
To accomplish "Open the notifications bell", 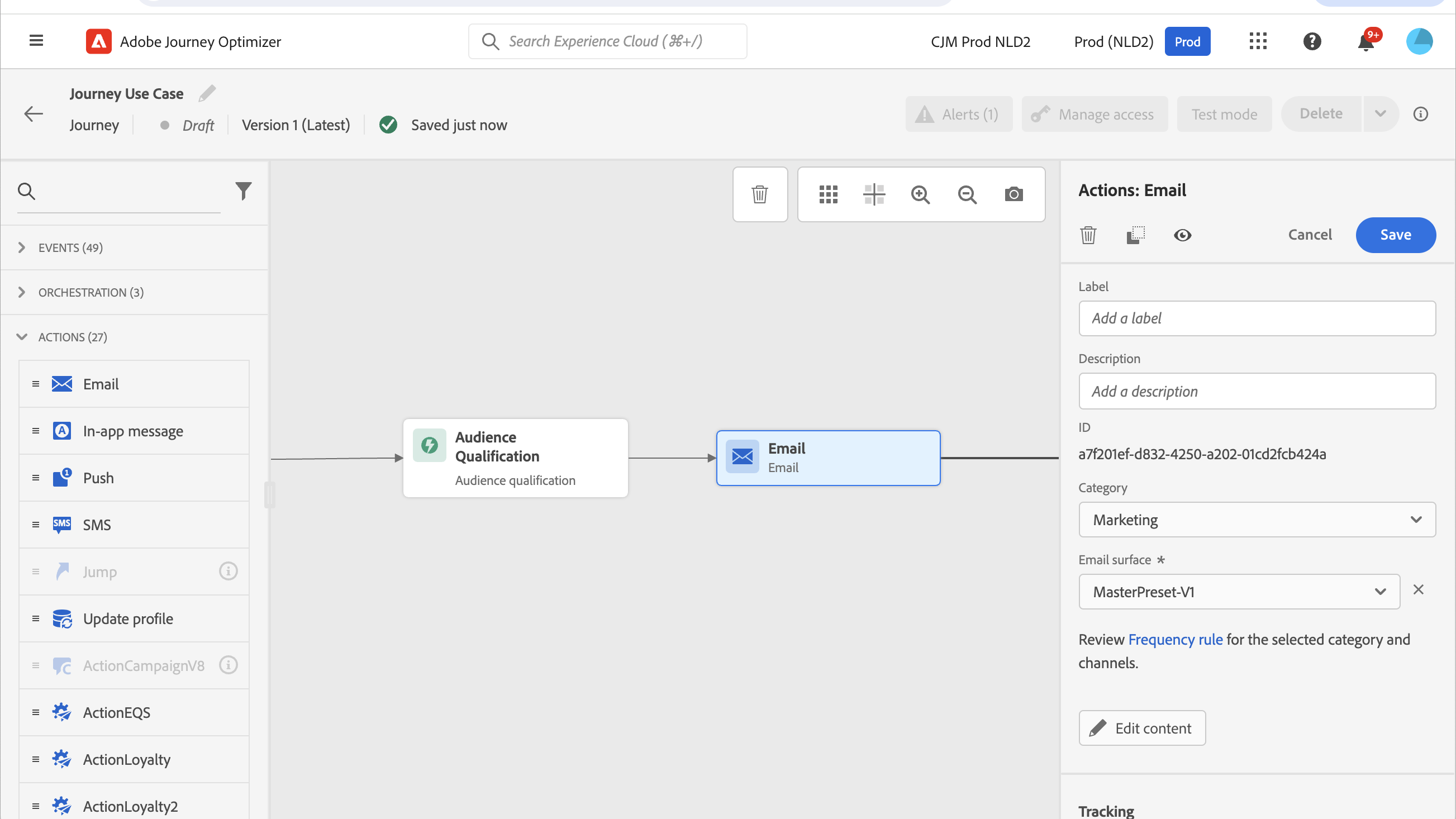I will point(1365,42).
